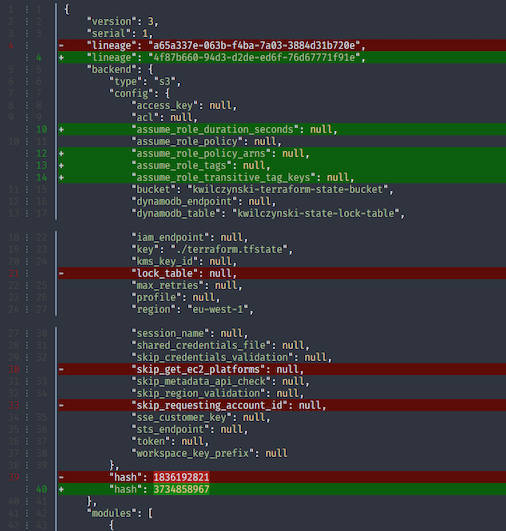Viewport: 506px width, 531px height.
Task: Click new line number 13 in gutter
Action: pyautogui.click(x=42, y=165)
